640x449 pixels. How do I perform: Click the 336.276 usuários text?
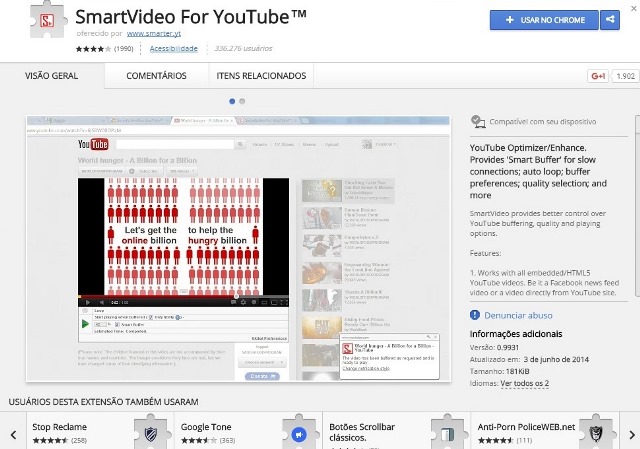point(243,49)
